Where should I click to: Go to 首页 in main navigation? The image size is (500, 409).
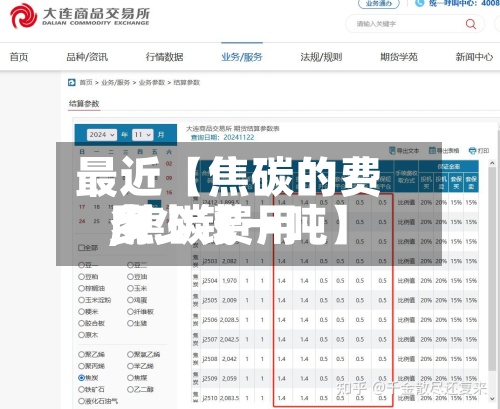pyautogui.click(x=19, y=57)
